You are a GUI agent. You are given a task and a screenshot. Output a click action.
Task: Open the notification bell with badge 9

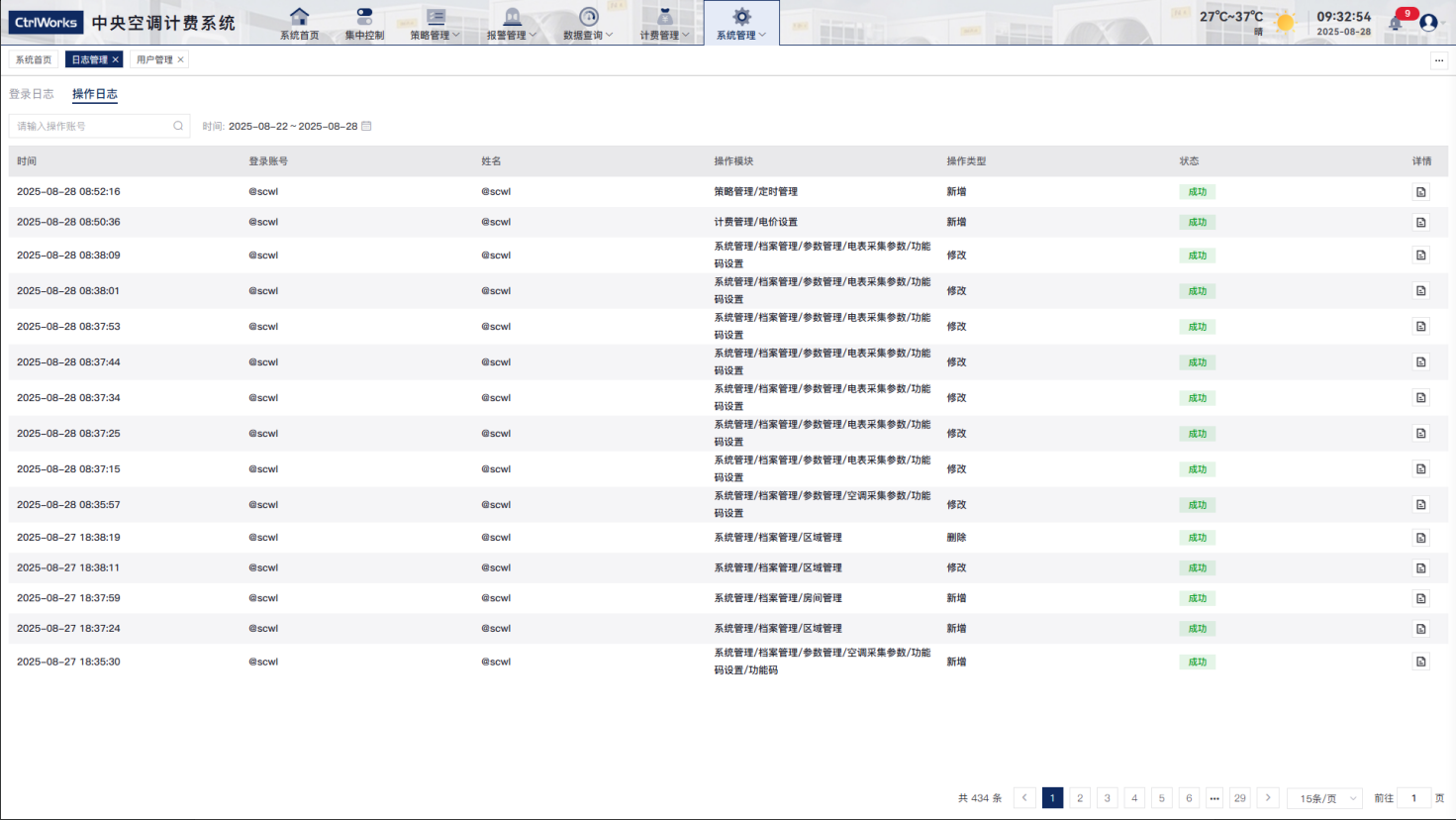[x=1396, y=22]
